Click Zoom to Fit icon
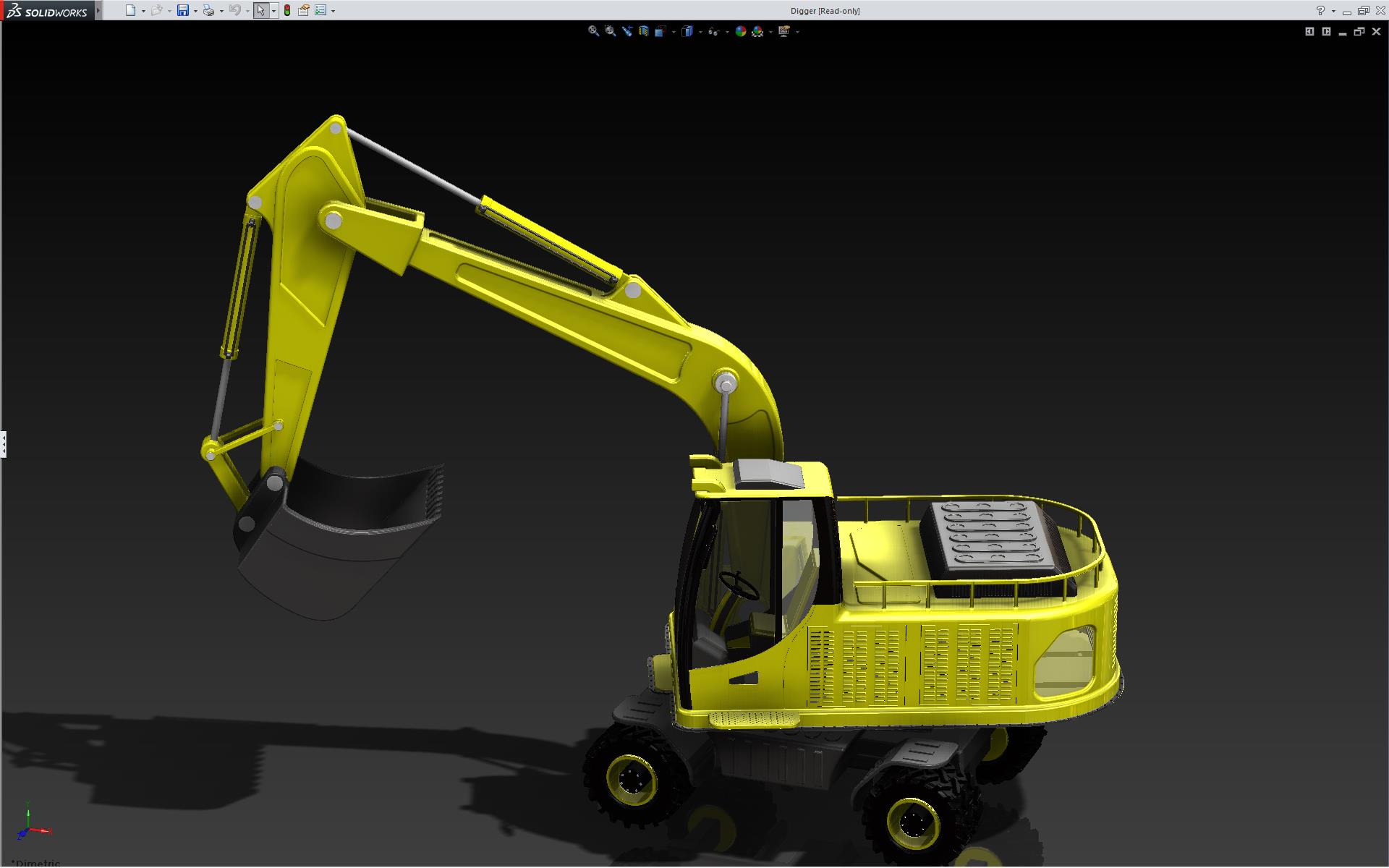The width and height of the screenshot is (1389, 868). (593, 31)
